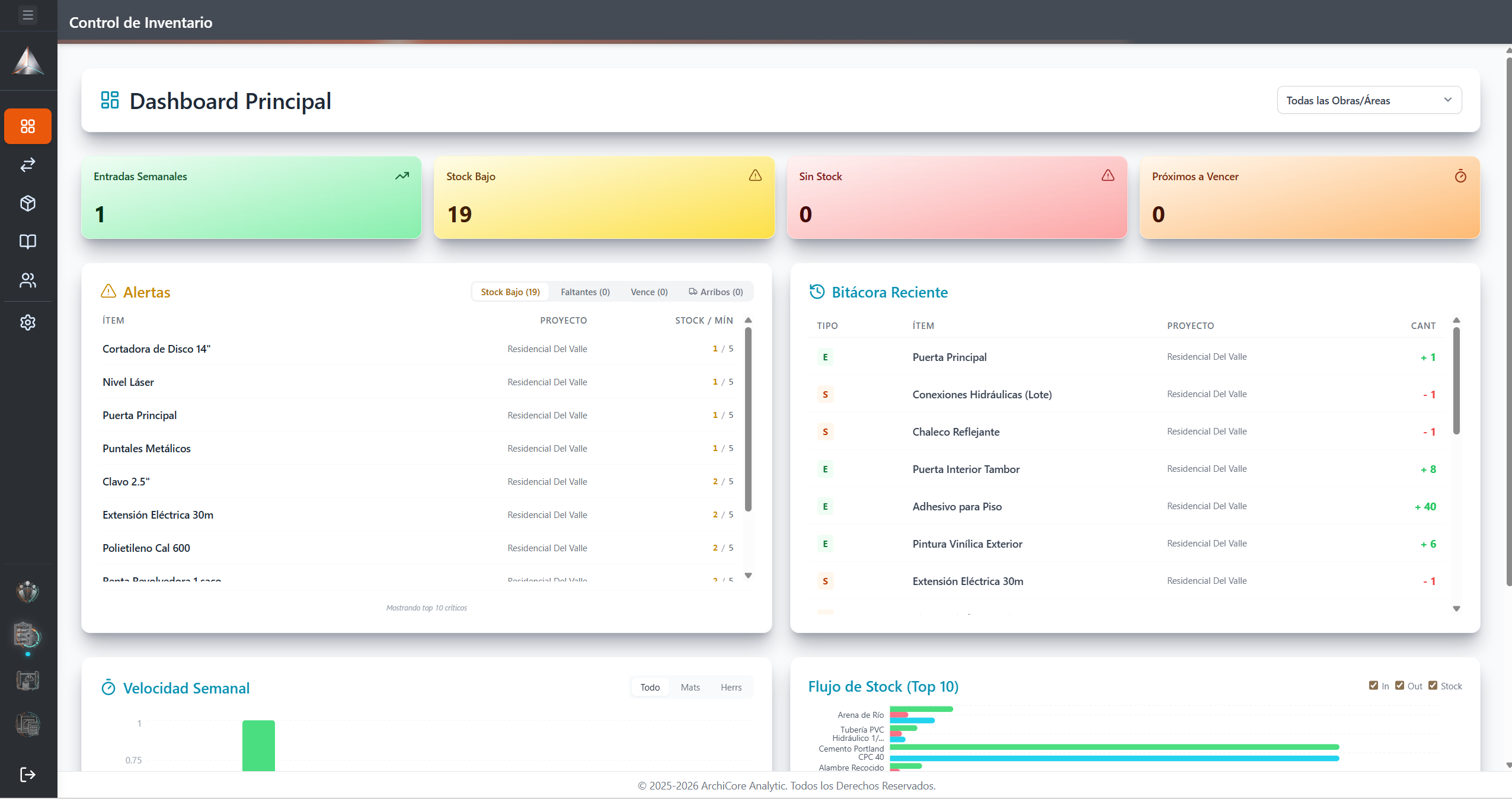
Task: Select the dashboard grid icon in sidebar
Action: (28, 126)
